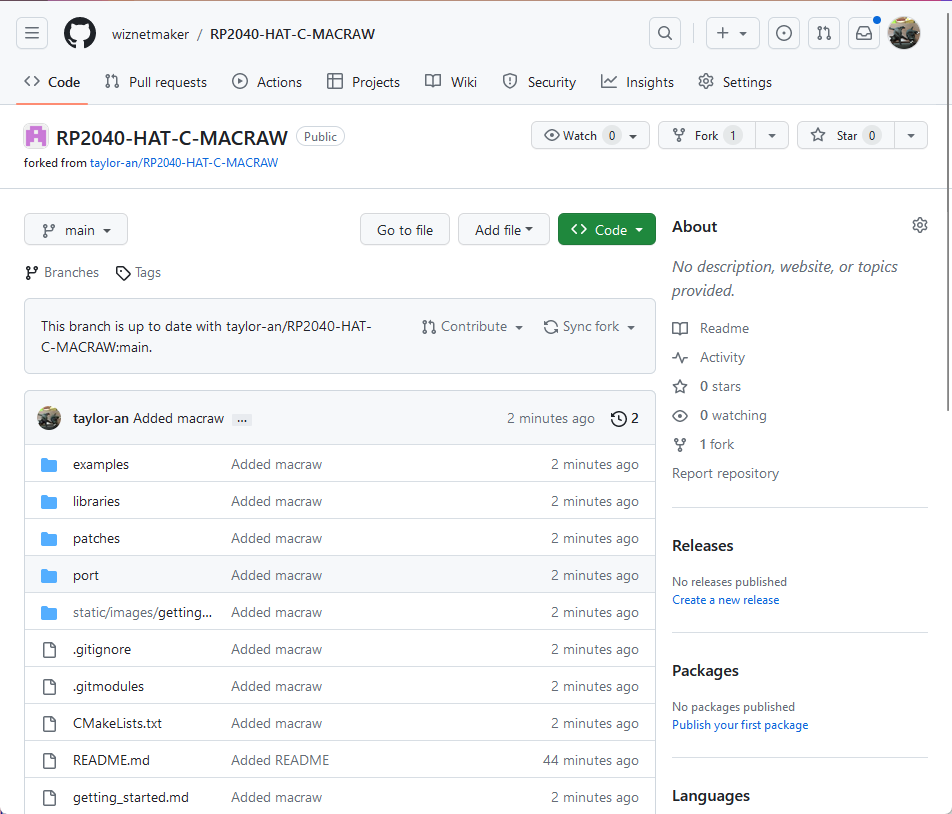Click the wiznetmaker owner link

151,34
